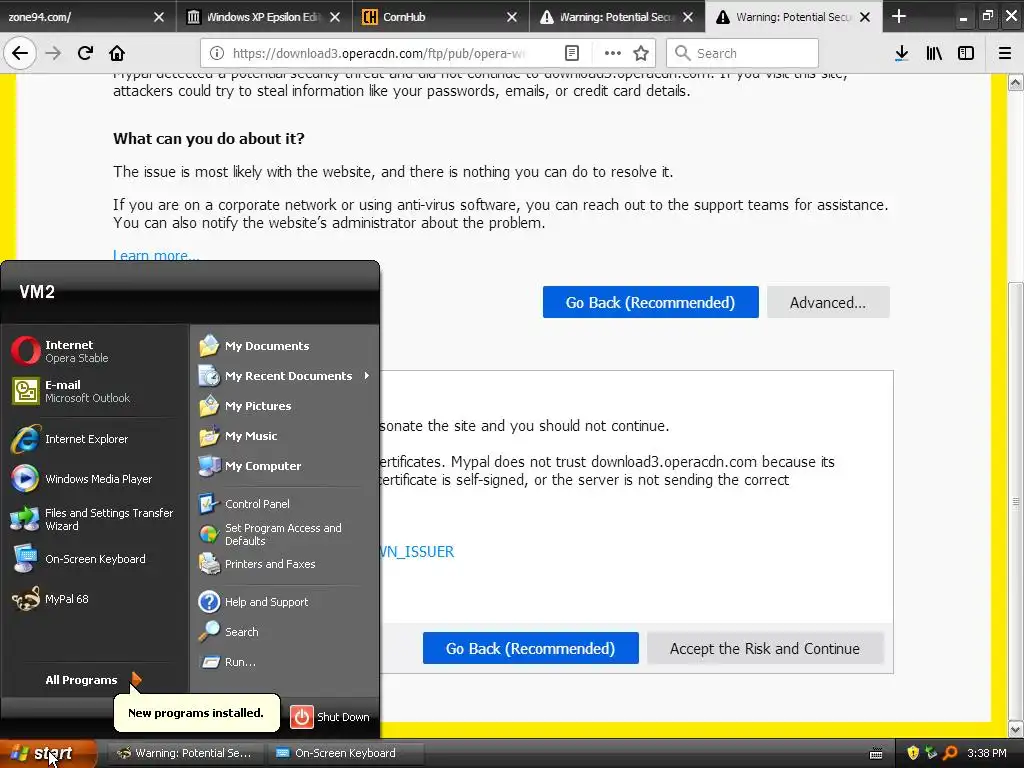Screen dimensions: 1024x768
Task: Show site information icon in address bar
Action: click(x=217, y=53)
